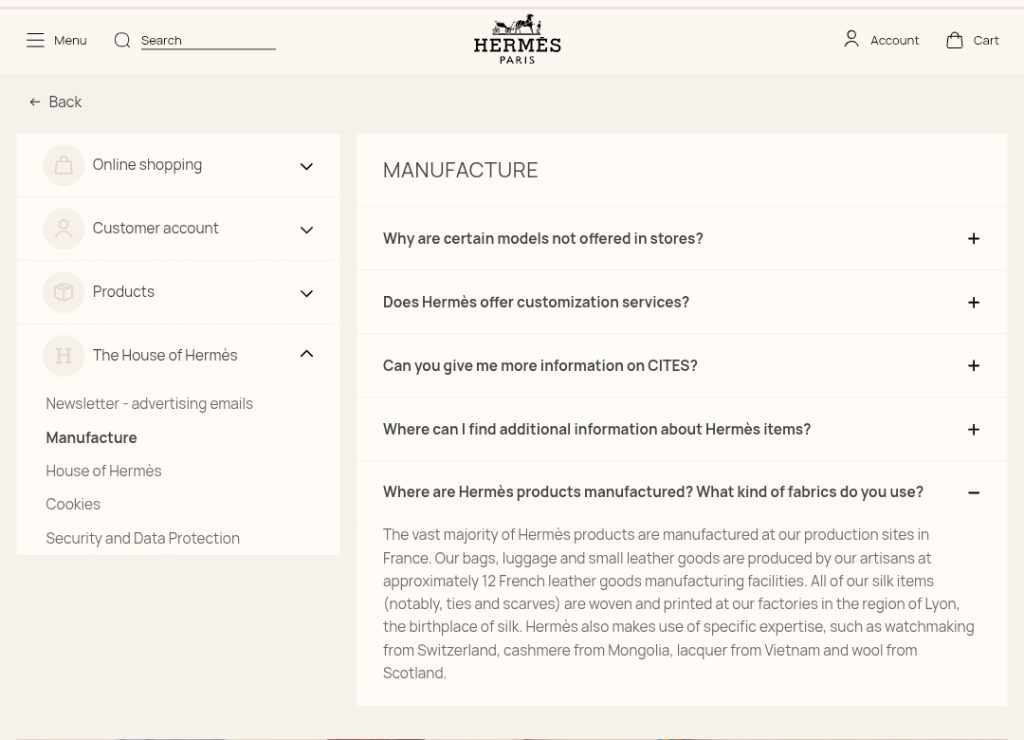Click the Products label
This screenshot has width=1024, height=740.
click(123, 291)
